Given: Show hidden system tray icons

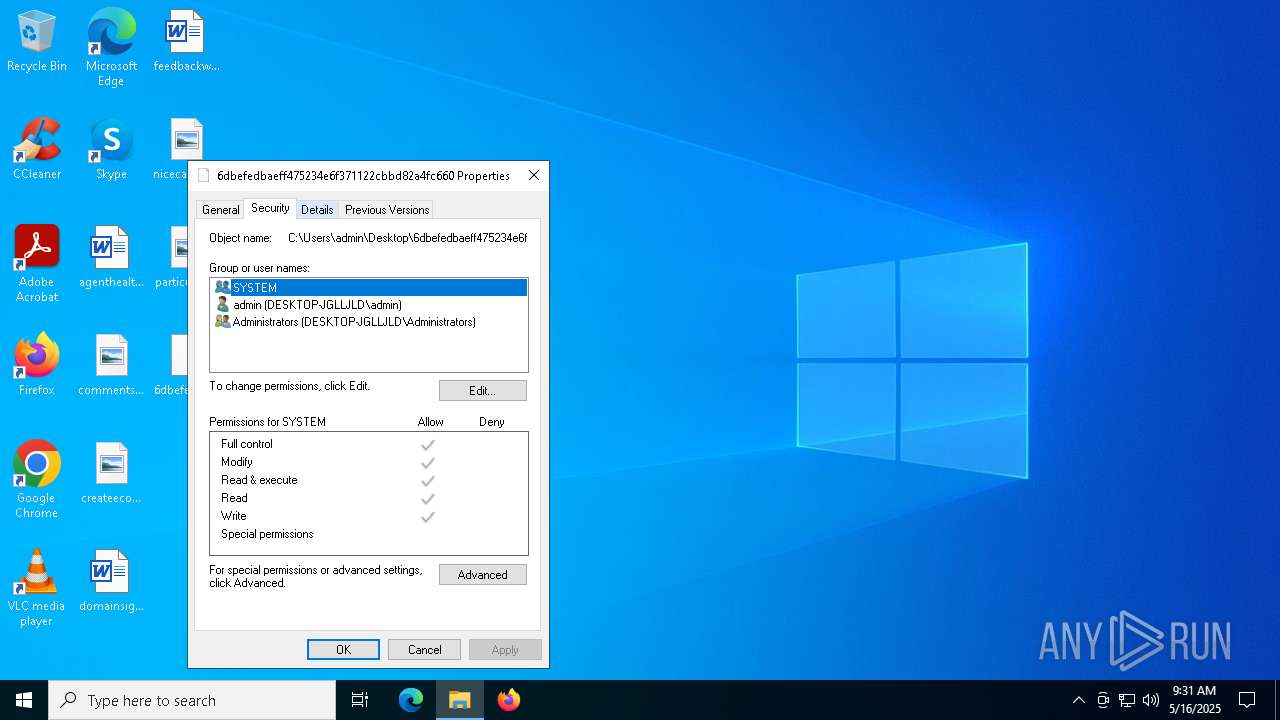Looking at the screenshot, I should coord(1078,700).
